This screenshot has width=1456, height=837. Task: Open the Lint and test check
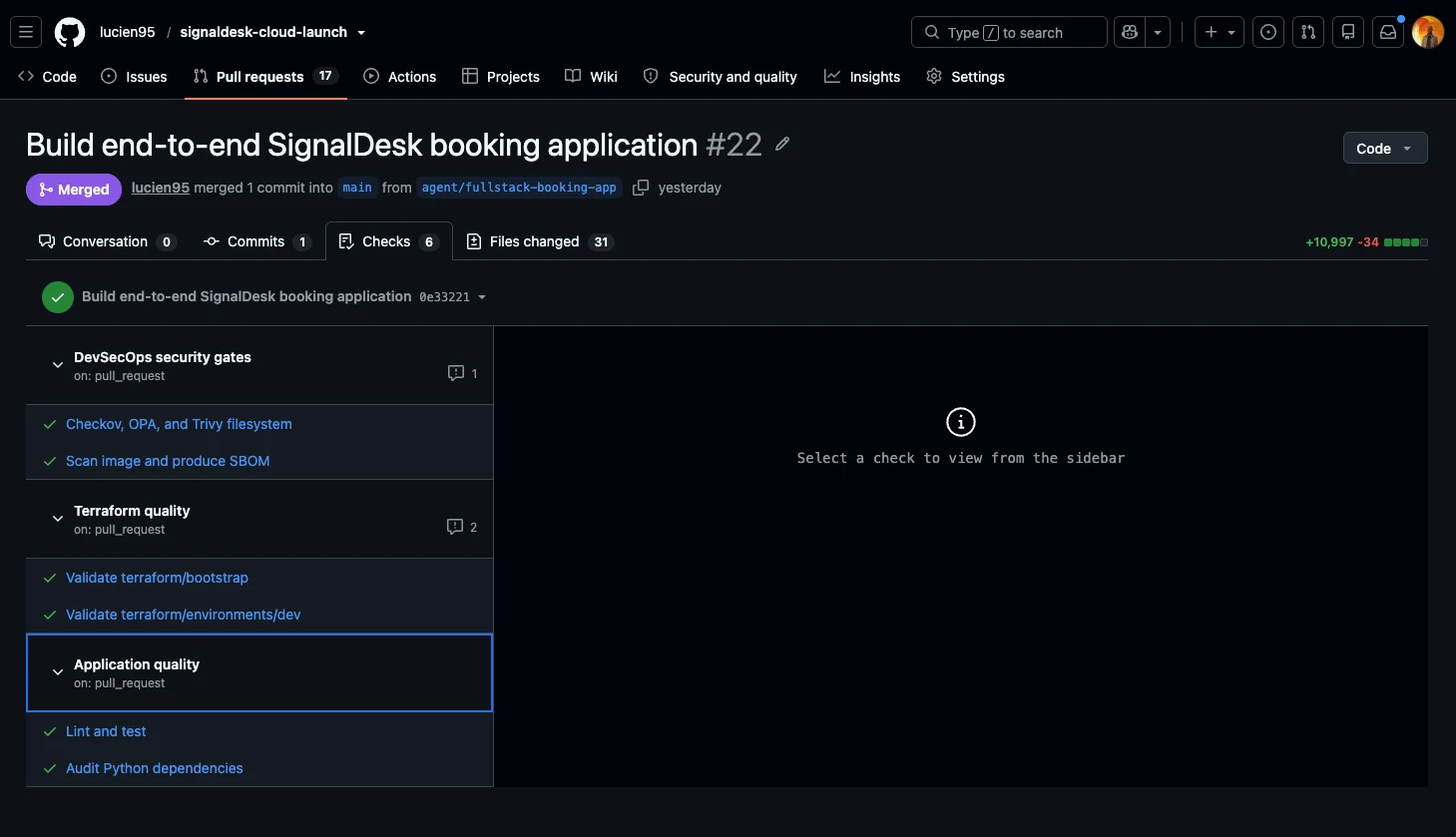(x=106, y=731)
